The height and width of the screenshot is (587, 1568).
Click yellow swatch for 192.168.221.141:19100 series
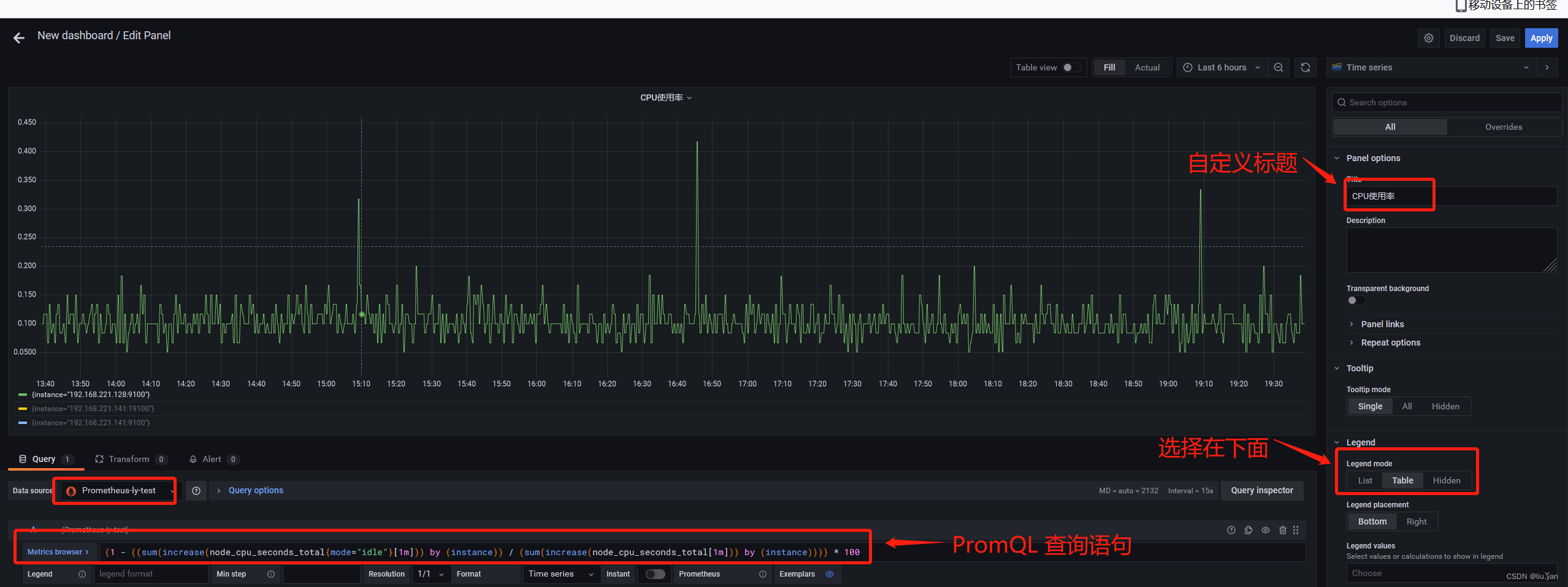click(x=23, y=409)
